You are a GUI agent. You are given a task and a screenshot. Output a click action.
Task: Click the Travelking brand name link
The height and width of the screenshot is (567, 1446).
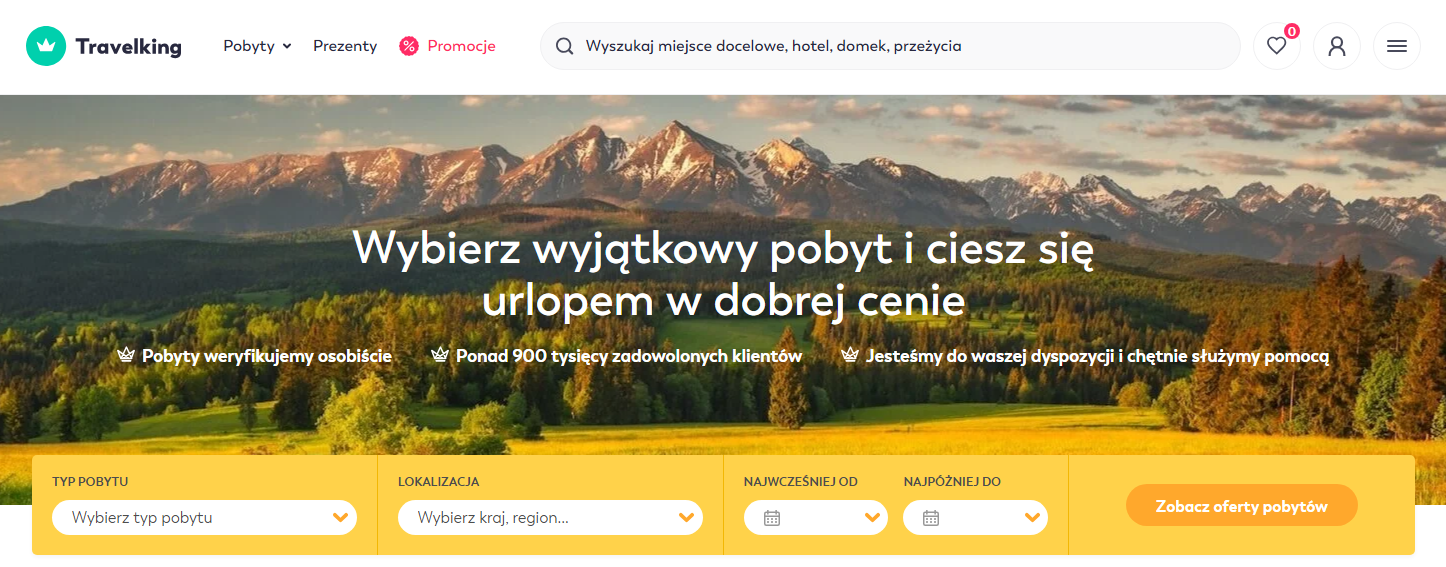[x=128, y=46]
